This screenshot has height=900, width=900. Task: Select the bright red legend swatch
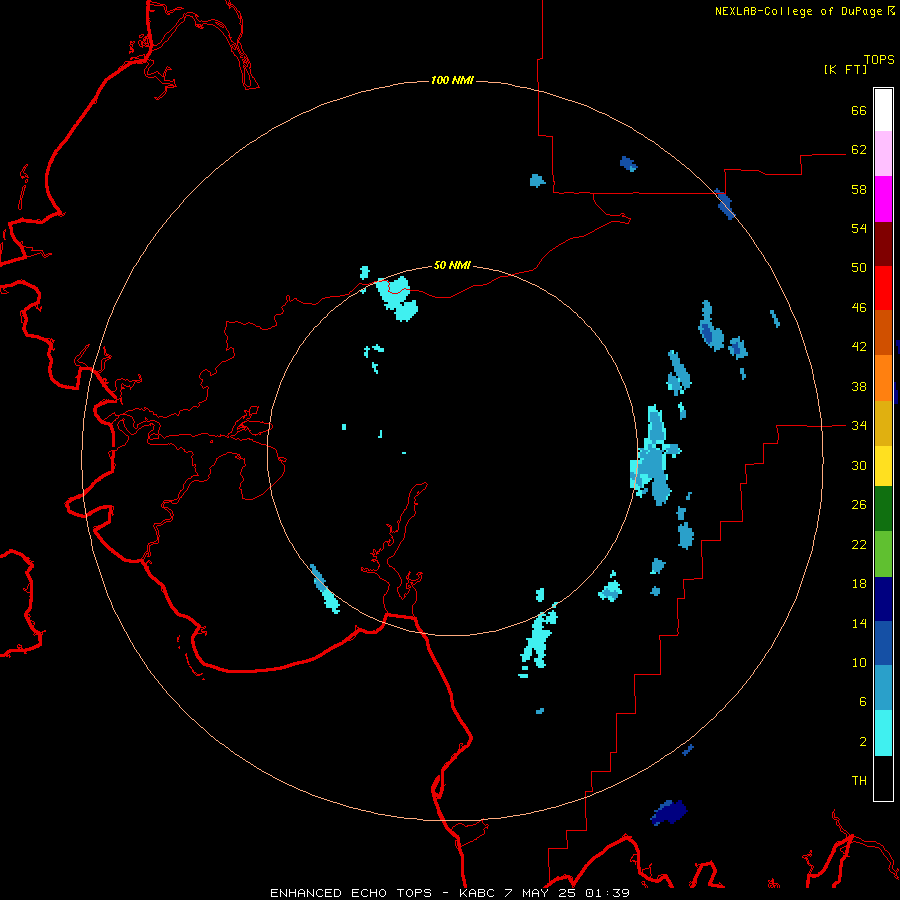[x=883, y=288]
